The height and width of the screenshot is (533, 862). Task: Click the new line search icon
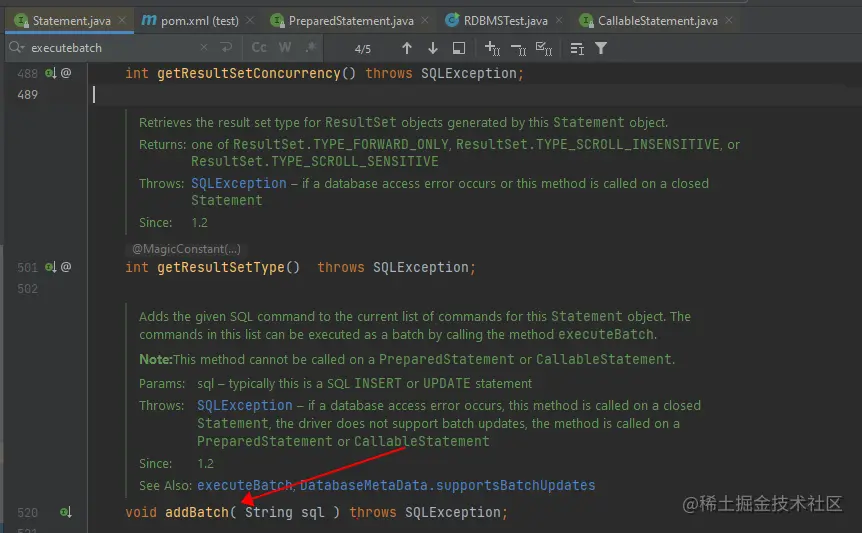click(226, 48)
